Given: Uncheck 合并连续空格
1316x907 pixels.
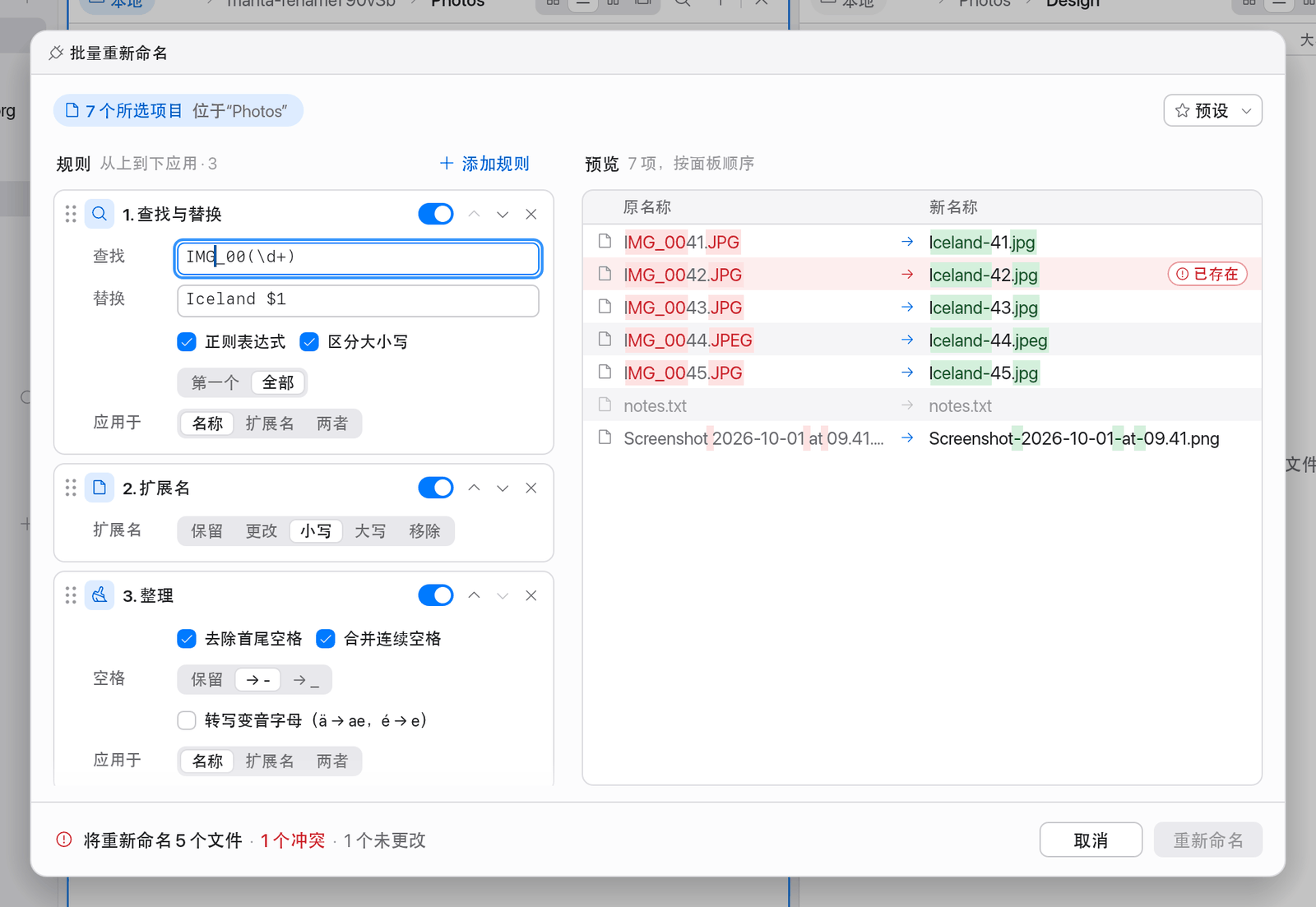Looking at the screenshot, I should [326, 638].
